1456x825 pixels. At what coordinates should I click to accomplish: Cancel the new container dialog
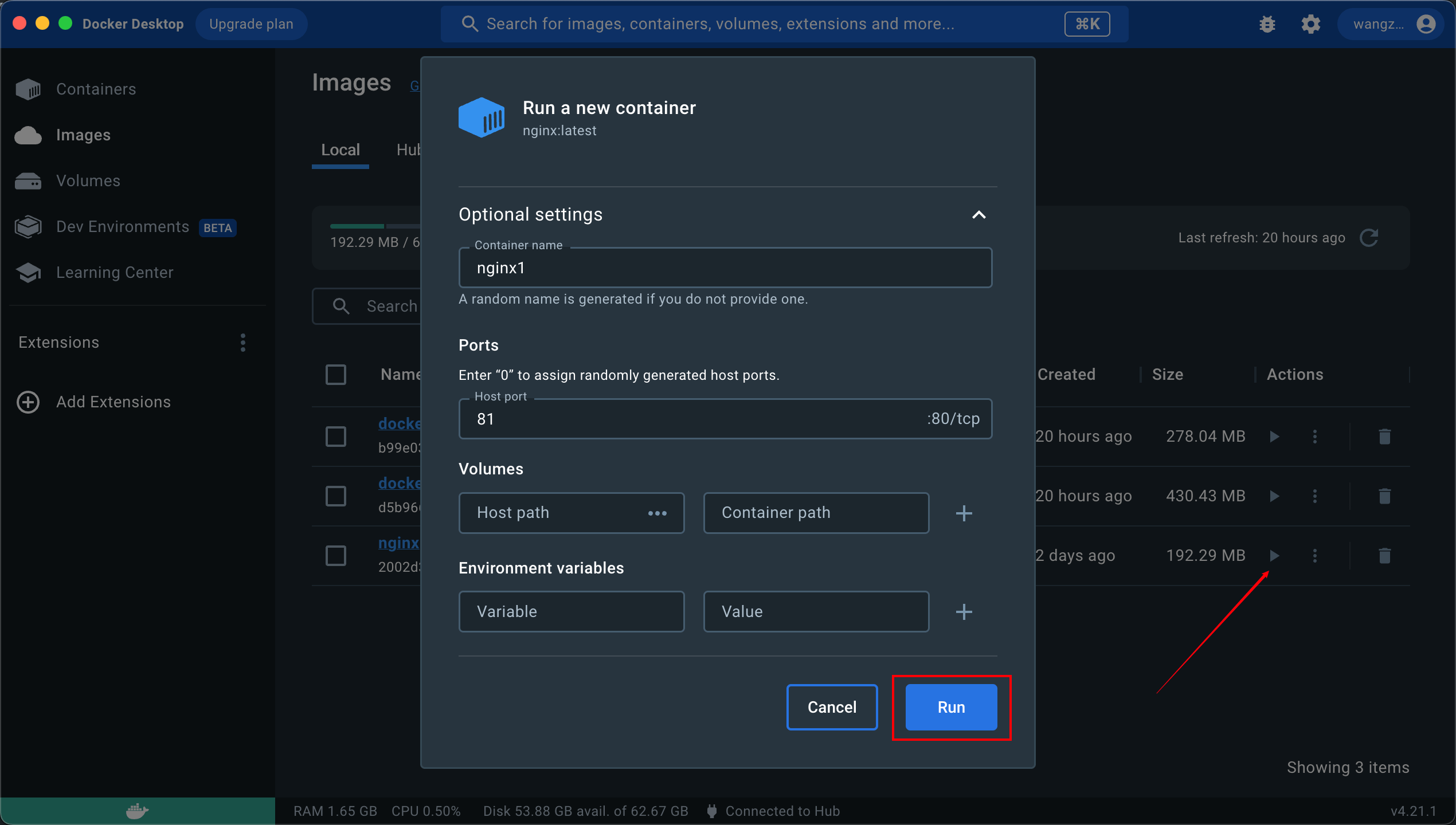[832, 707]
